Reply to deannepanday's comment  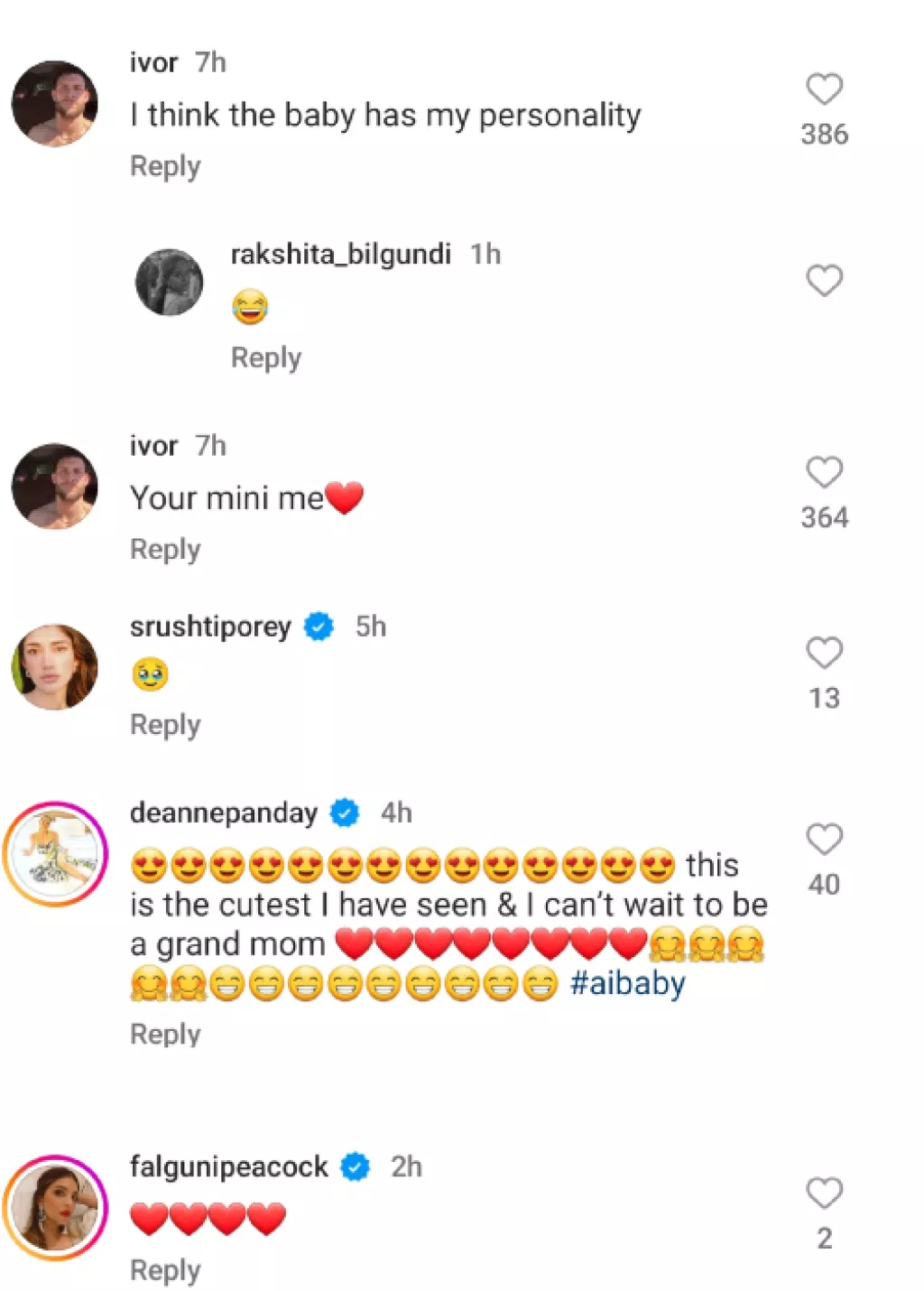click(x=165, y=1034)
